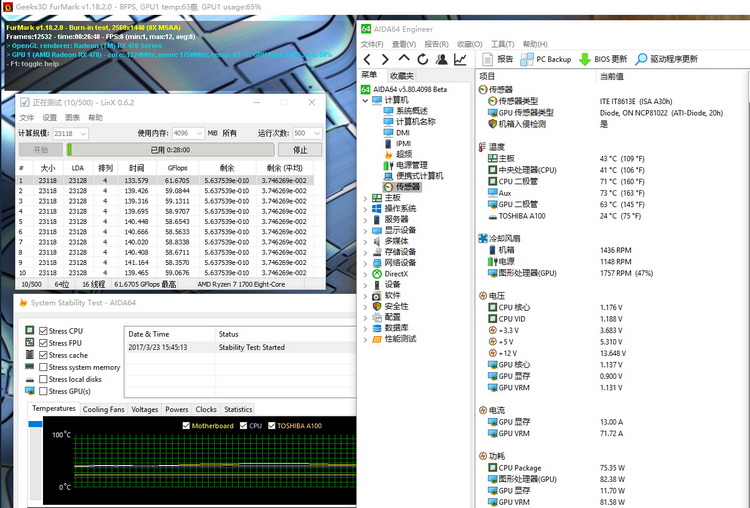Screen dimensions: 750x508
Task: Expand 服务器 tree node
Action: [x=365, y=220]
